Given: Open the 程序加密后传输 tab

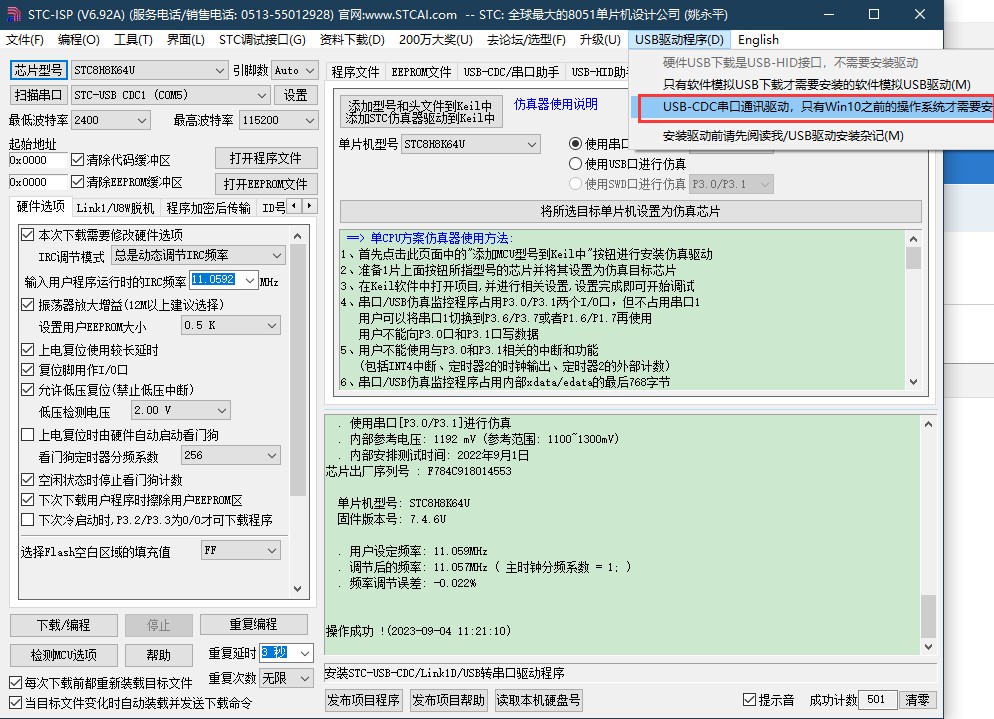Looking at the screenshot, I should pyautogui.click(x=209, y=208).
